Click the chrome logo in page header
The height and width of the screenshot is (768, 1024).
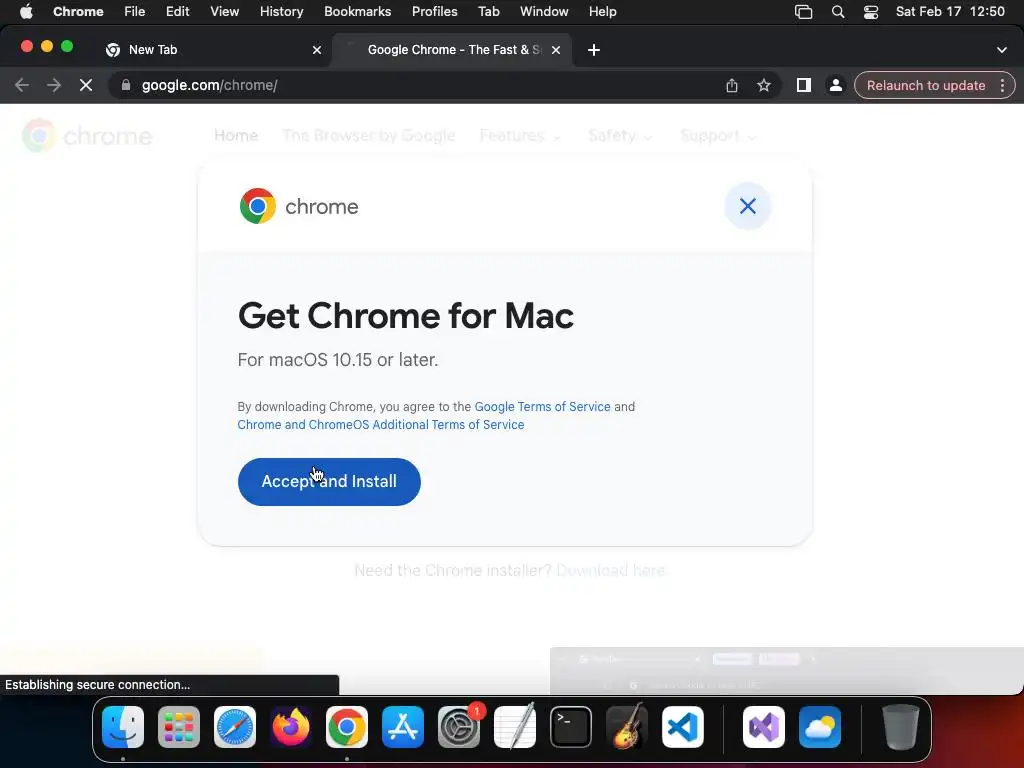[87, 136]
